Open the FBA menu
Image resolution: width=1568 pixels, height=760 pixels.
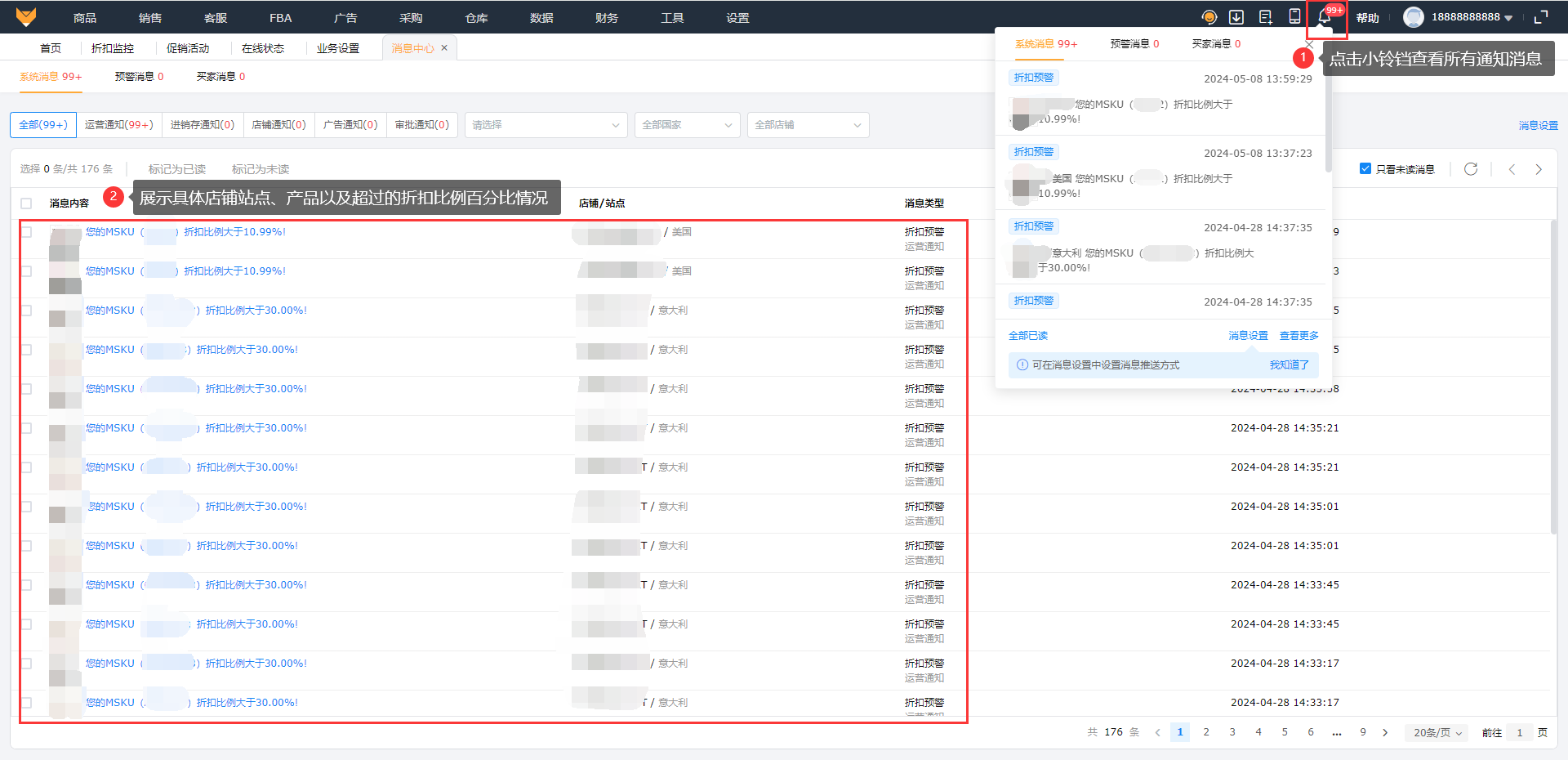[280, 17]
